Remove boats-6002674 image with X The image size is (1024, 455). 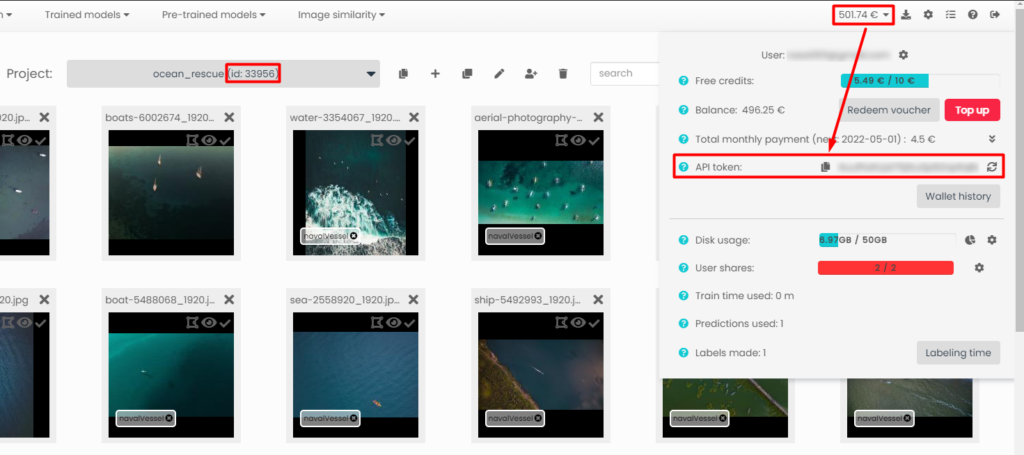click(229, 117)
